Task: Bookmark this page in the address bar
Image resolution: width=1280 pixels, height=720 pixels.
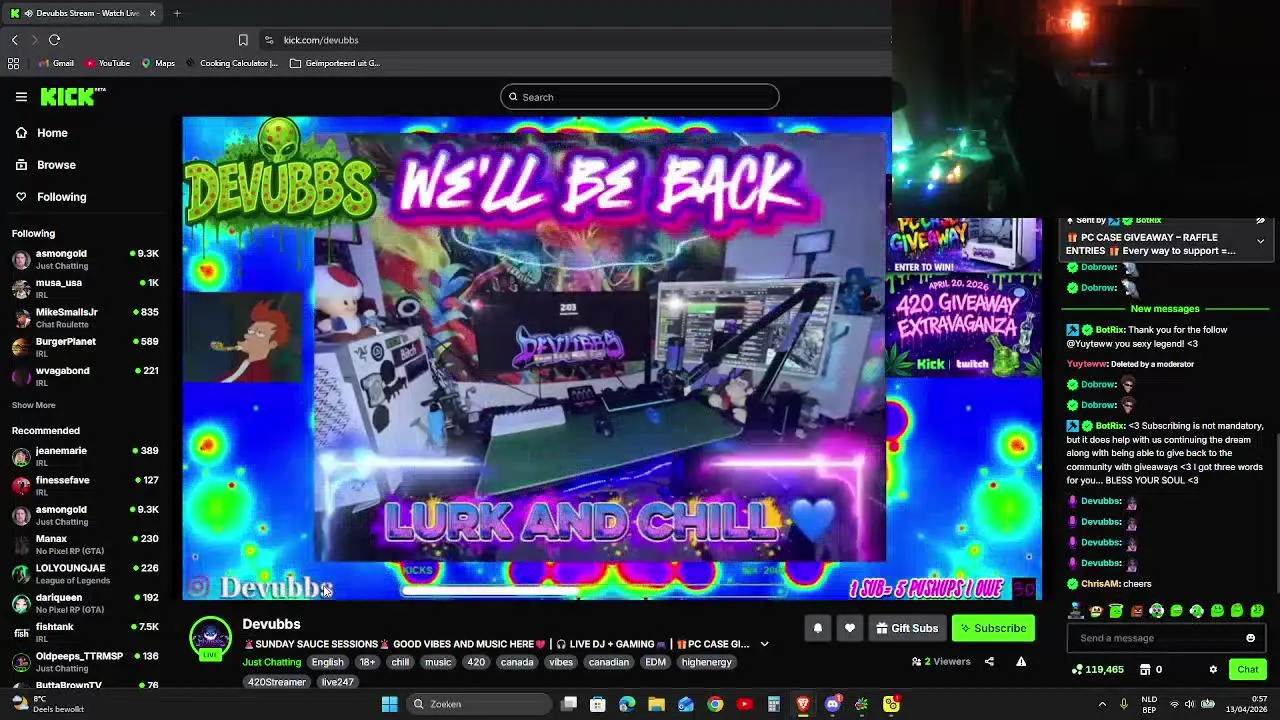Action: (x=243, y=40)
